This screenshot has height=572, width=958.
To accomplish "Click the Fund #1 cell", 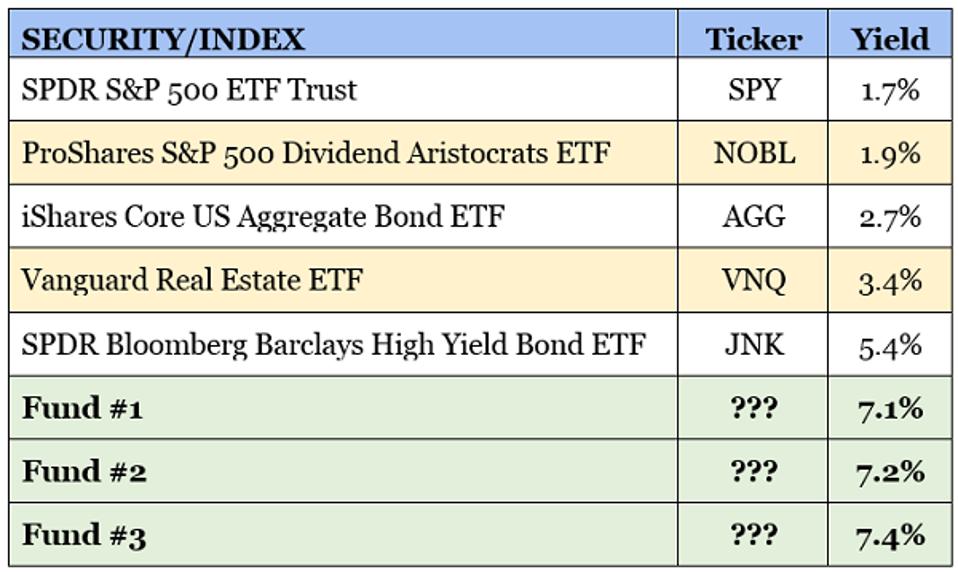I will 83,408.
